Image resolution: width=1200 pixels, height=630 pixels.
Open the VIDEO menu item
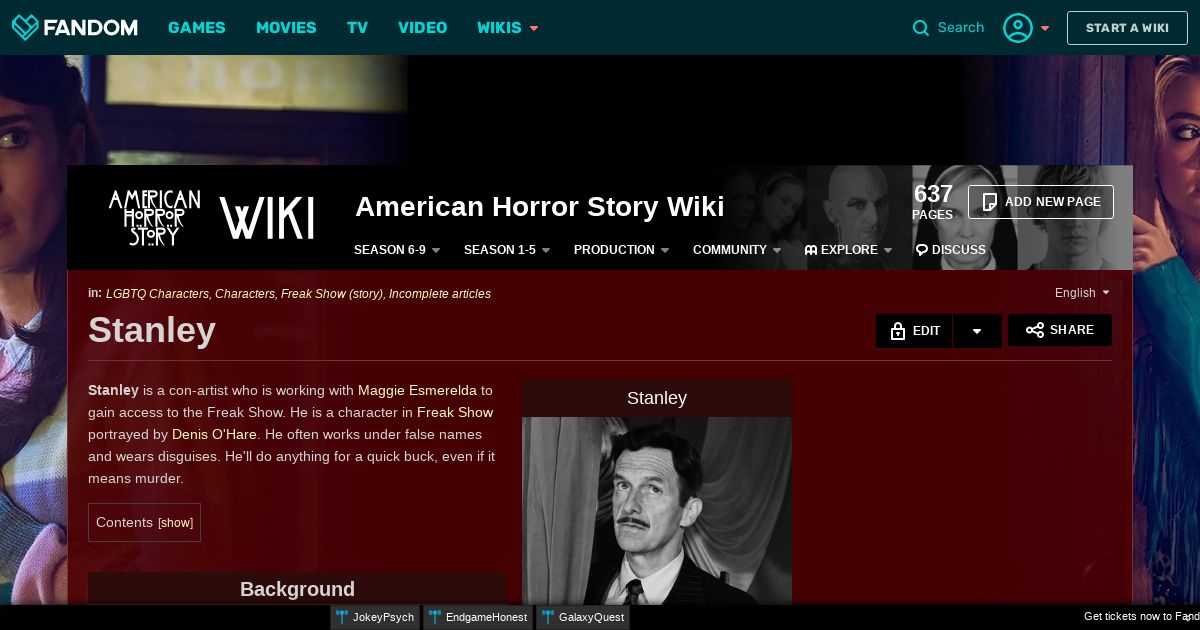[423, 28]
